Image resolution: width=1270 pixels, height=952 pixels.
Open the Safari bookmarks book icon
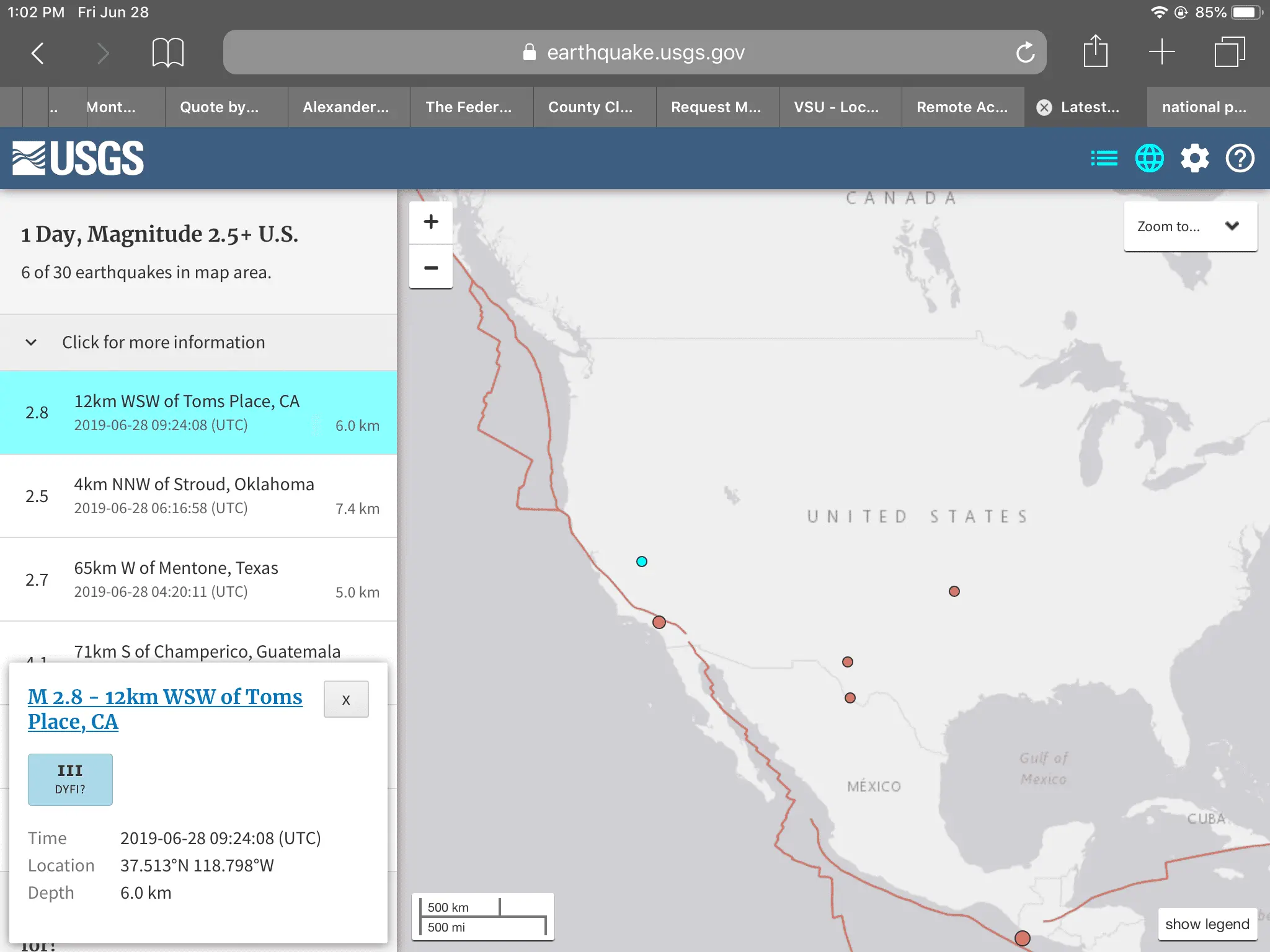pos(167,52)
